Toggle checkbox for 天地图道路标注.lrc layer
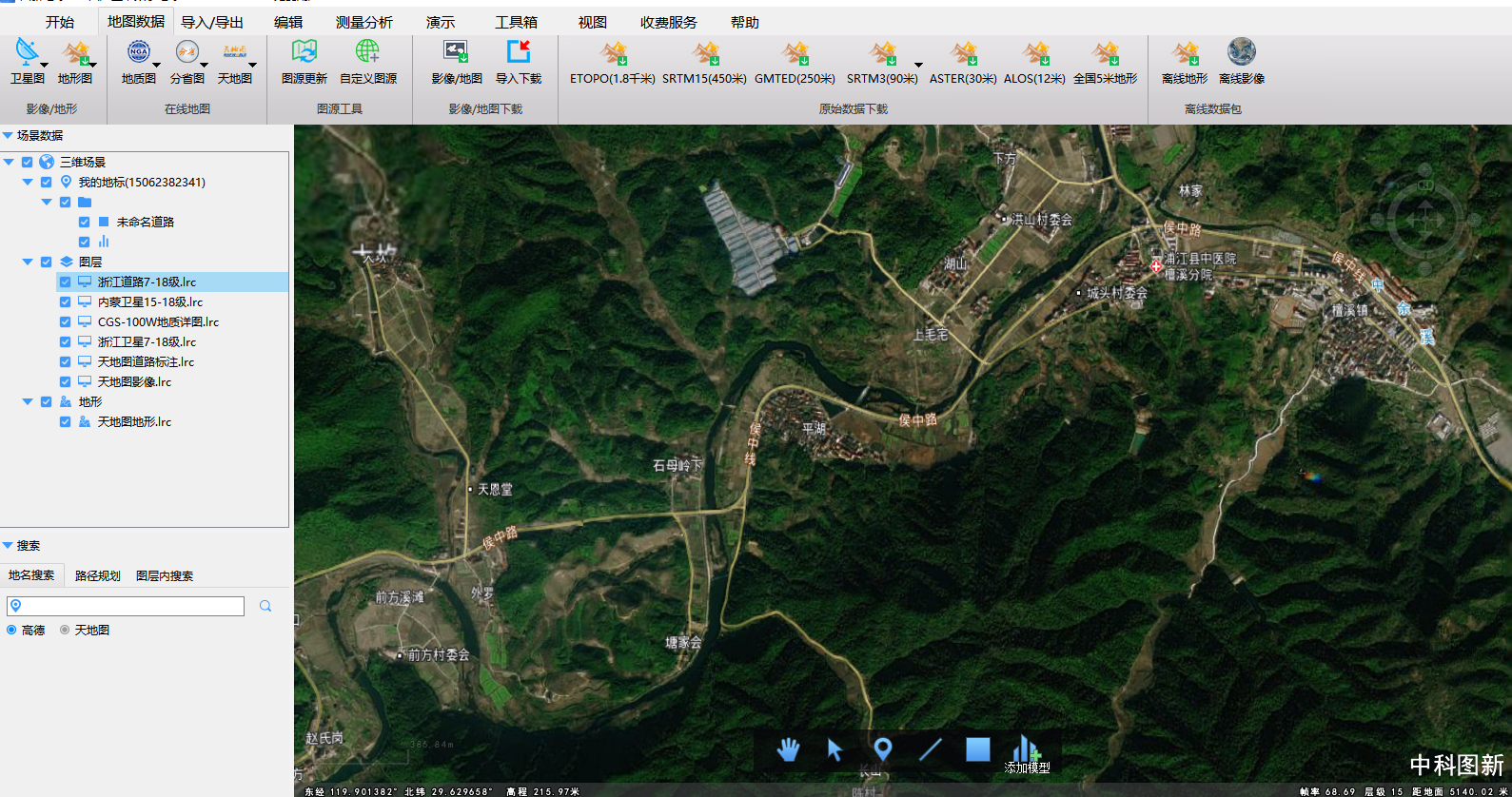The height and width of the screenshot is (797, 1512). [65, 361]
